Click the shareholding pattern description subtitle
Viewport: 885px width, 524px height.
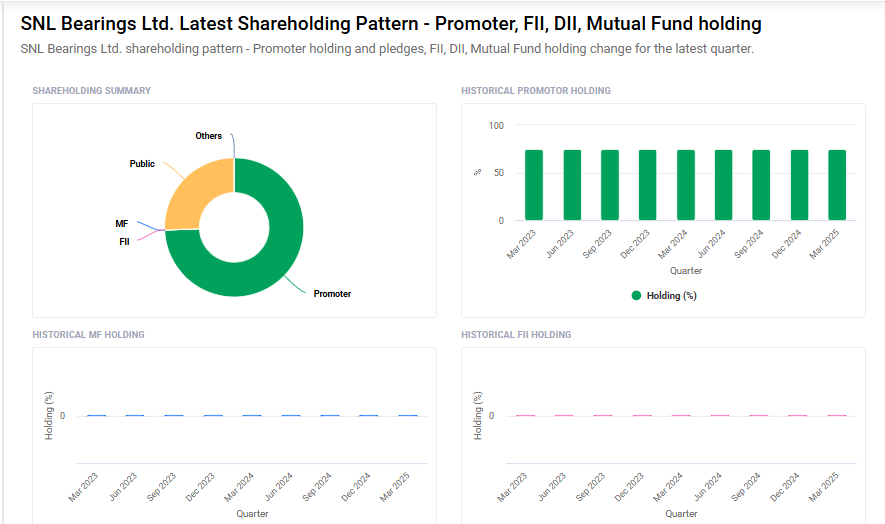click(x=387, y=49)
